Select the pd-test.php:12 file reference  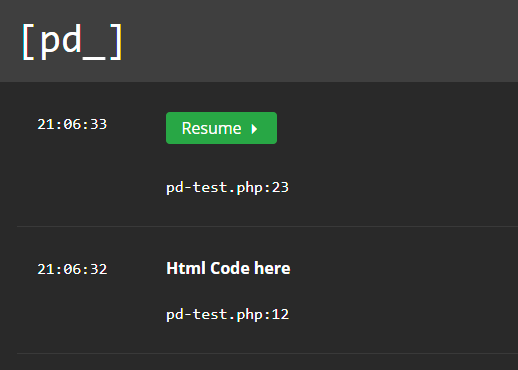click(x=227, y=315)
